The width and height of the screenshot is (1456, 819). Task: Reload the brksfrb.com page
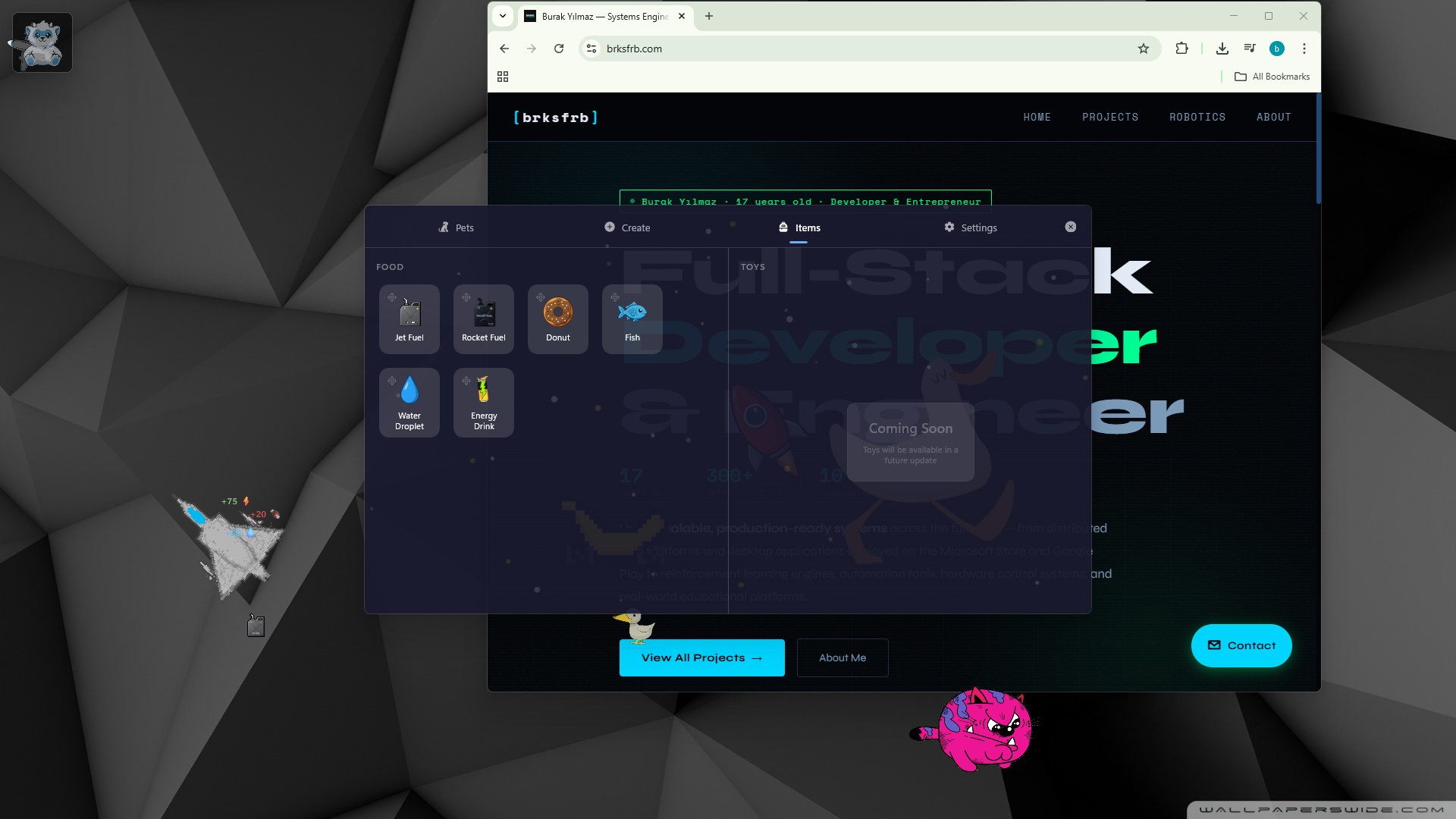[x=559, y=49]
